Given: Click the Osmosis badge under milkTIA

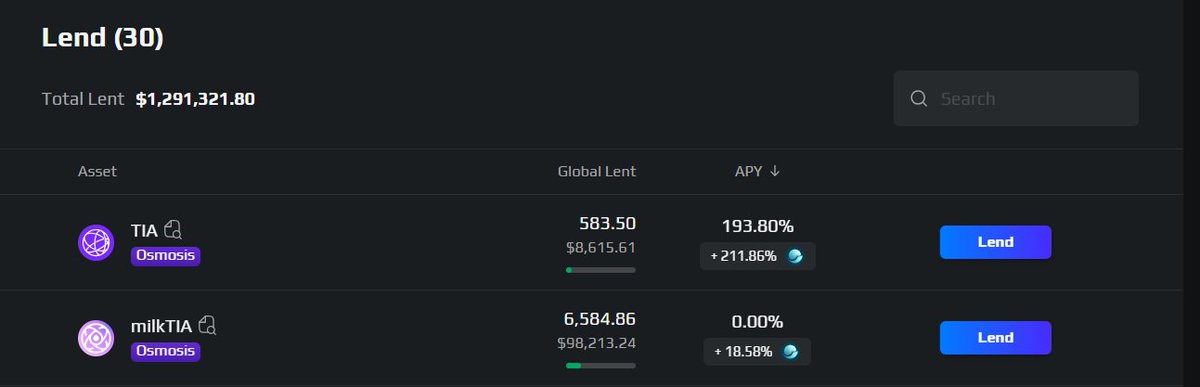Looking at the screenshot, I should pos(166,352).
